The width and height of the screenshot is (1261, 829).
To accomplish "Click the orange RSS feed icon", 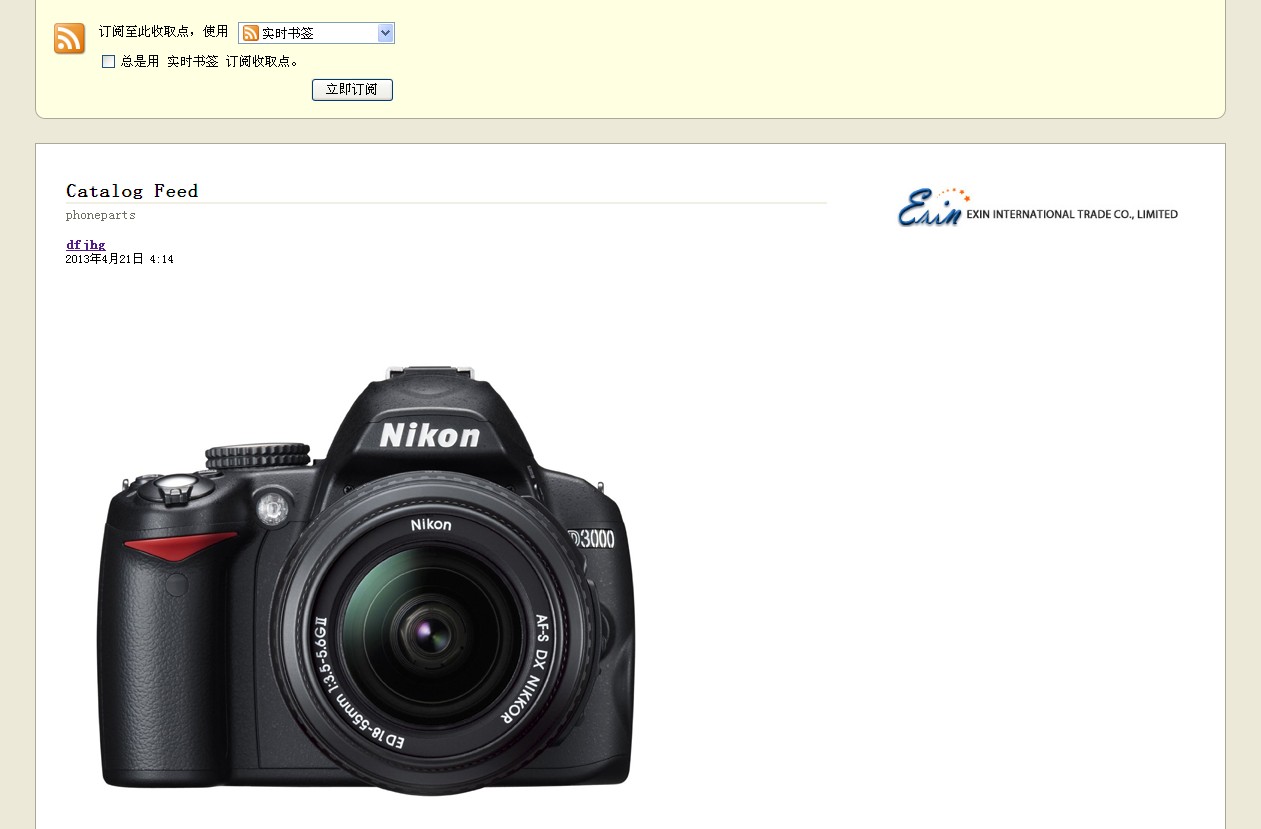I will [69, 38].
